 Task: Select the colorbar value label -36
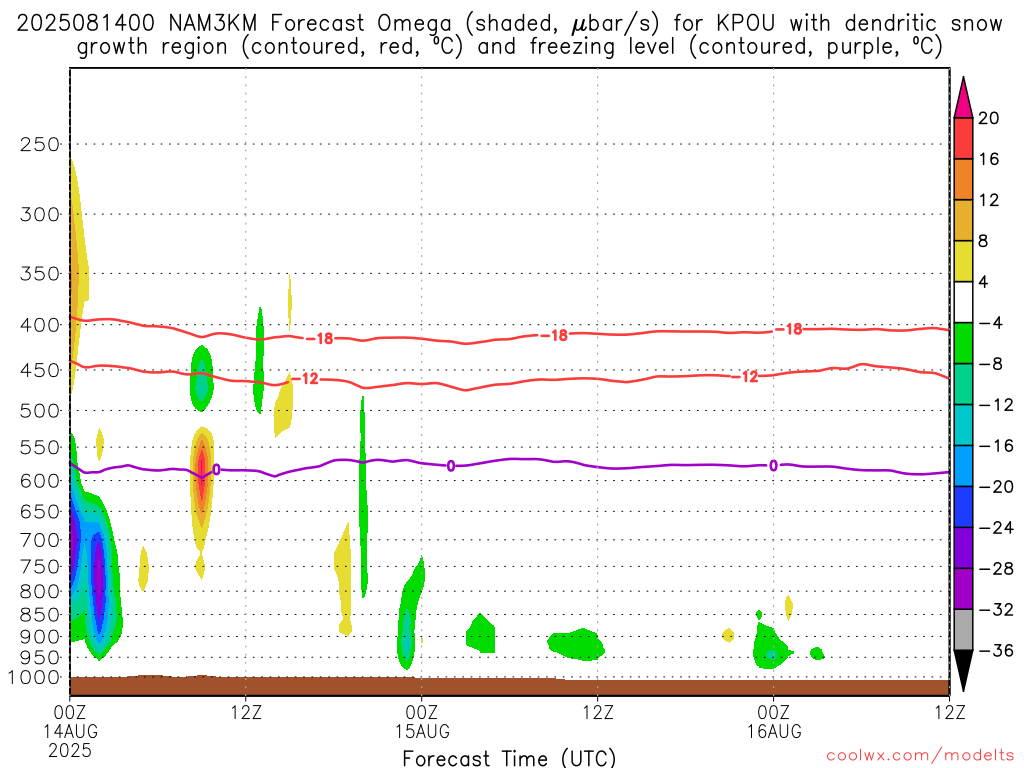[x=997, y=650]
